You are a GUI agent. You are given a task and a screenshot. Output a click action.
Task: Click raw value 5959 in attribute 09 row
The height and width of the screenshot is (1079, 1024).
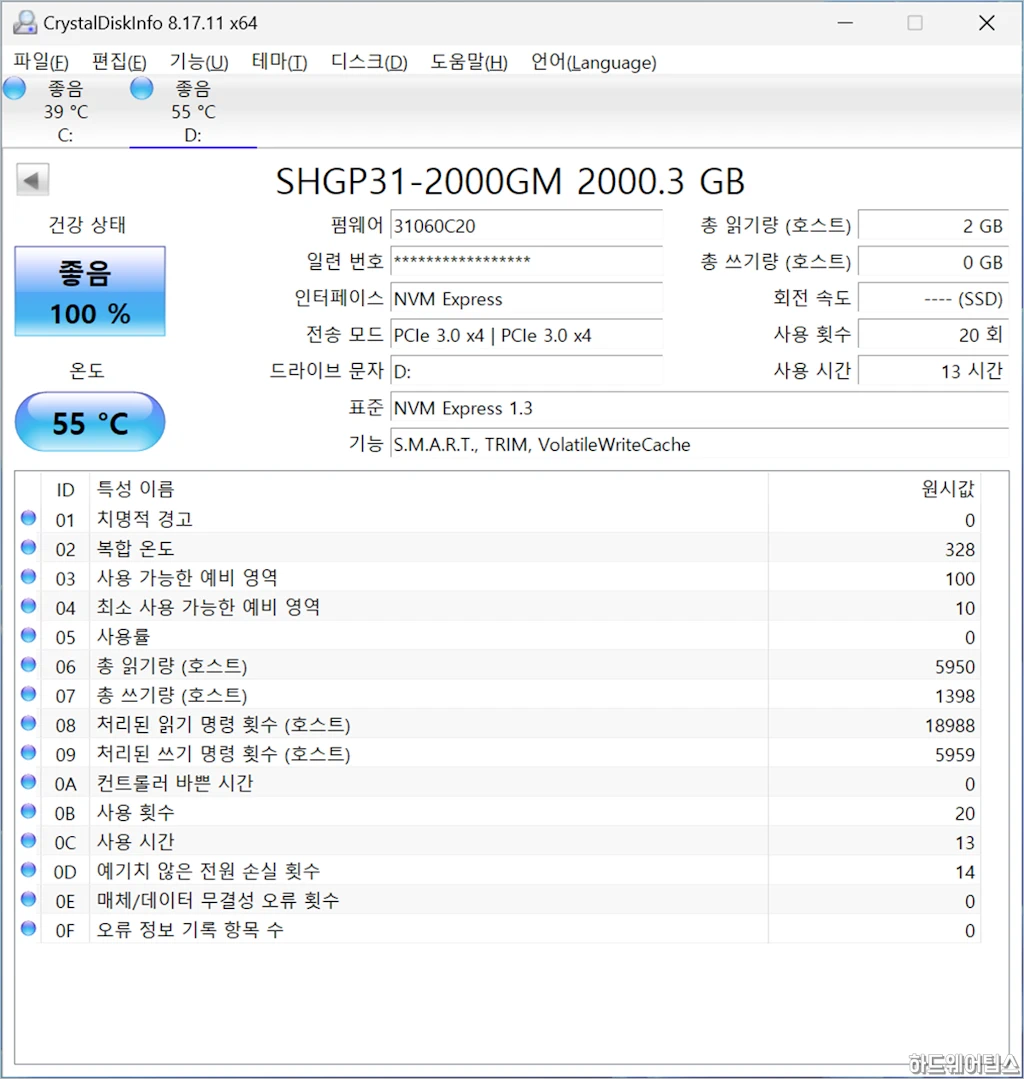(x=954, y=755)
